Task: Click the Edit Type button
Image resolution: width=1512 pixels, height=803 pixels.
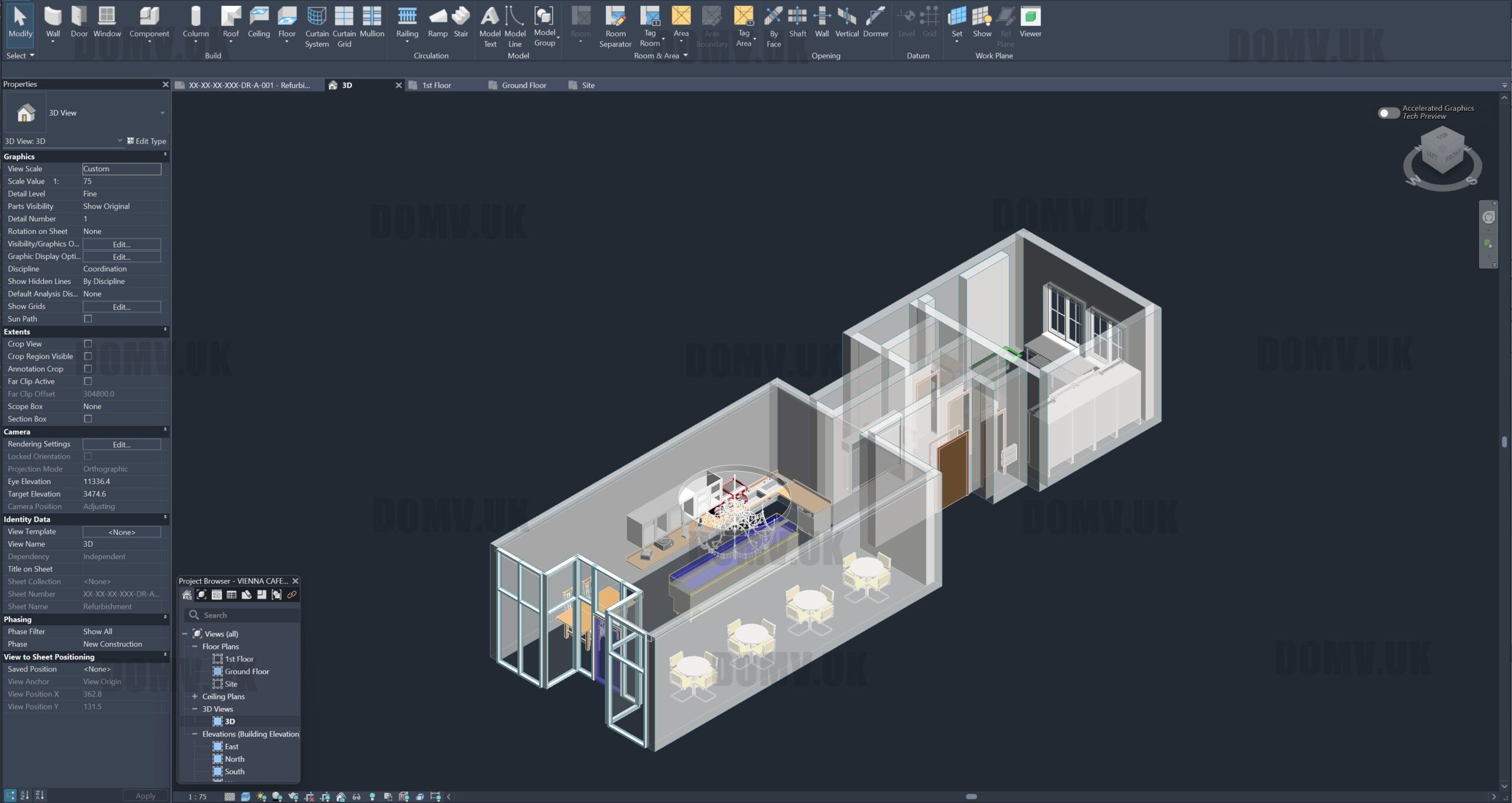Action: tap(146, 141)
